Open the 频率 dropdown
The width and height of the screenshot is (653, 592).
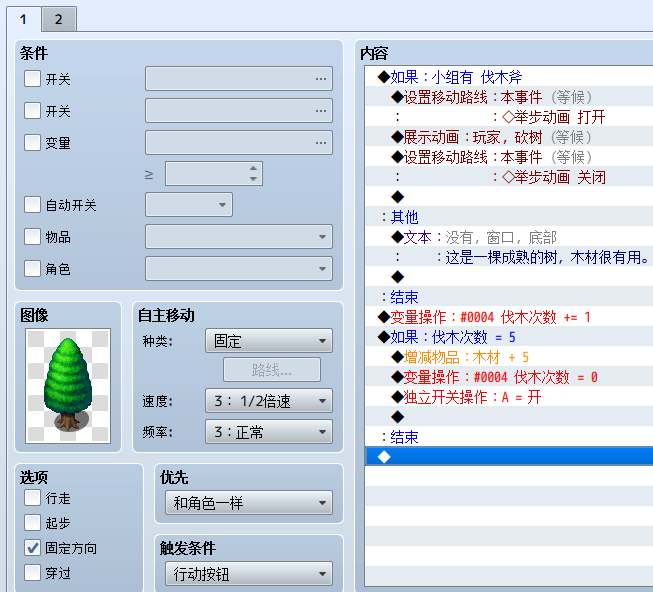point(269,432)
